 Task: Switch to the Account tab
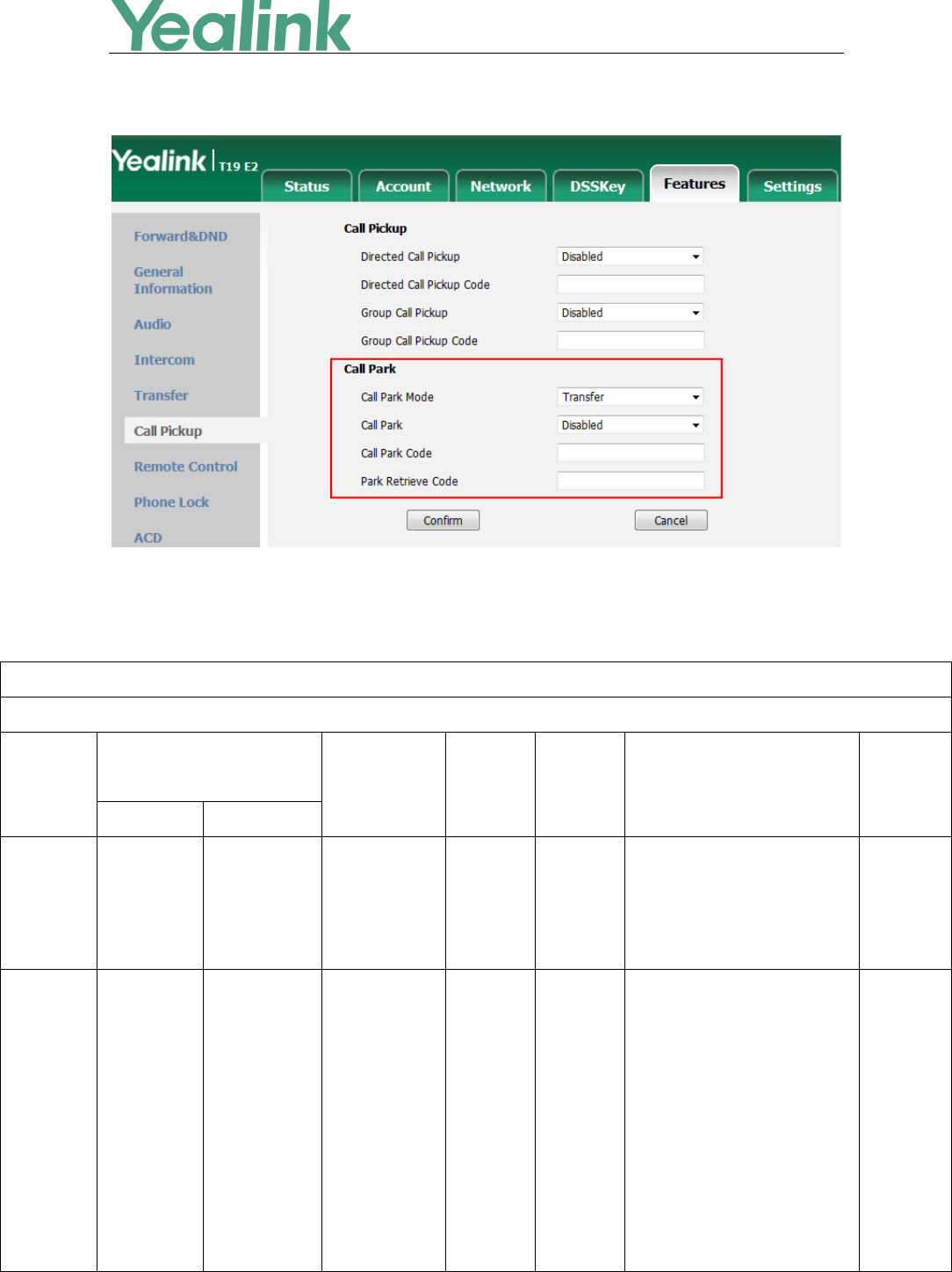404,186
